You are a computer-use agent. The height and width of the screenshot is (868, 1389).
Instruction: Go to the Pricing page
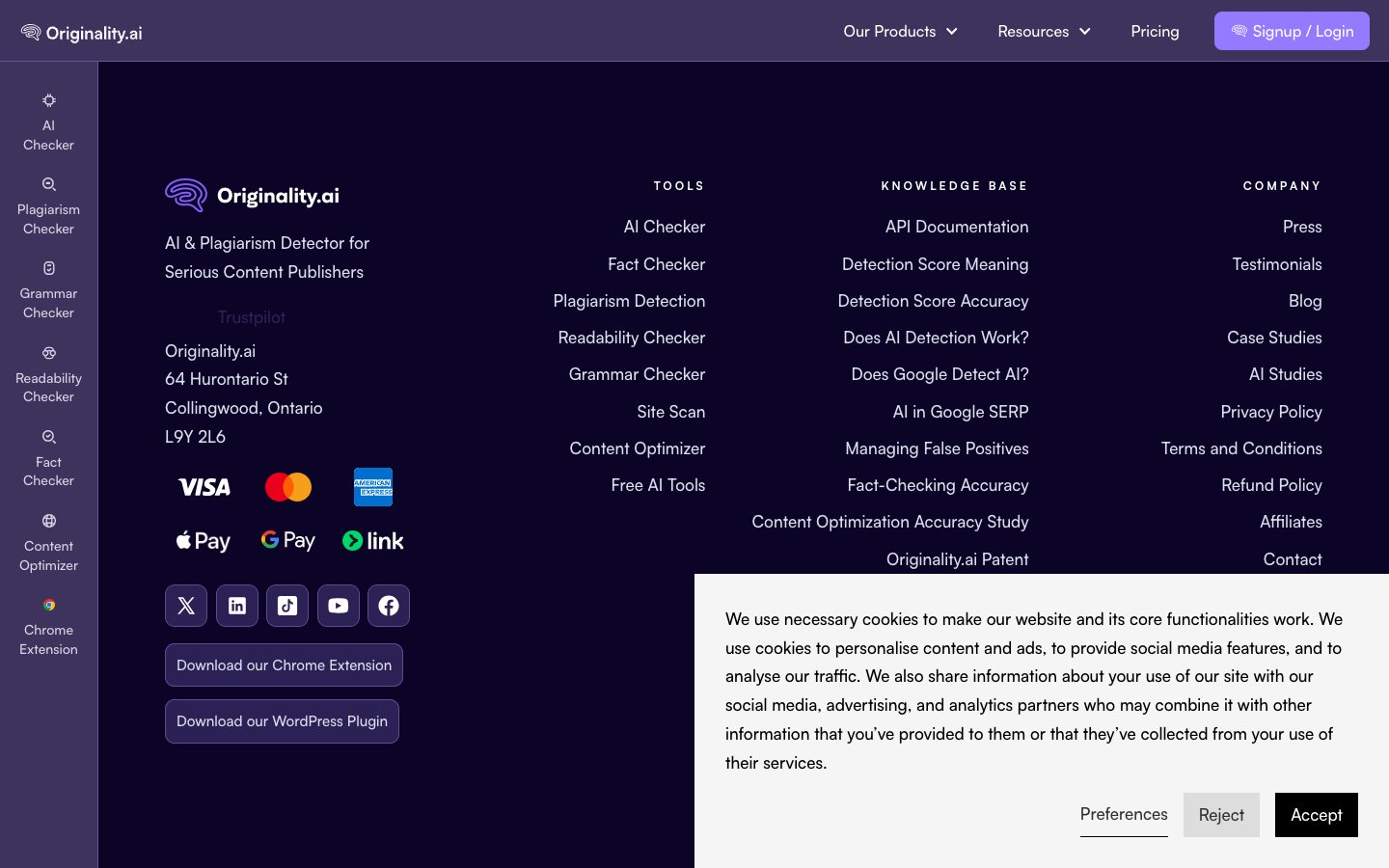1155,32
